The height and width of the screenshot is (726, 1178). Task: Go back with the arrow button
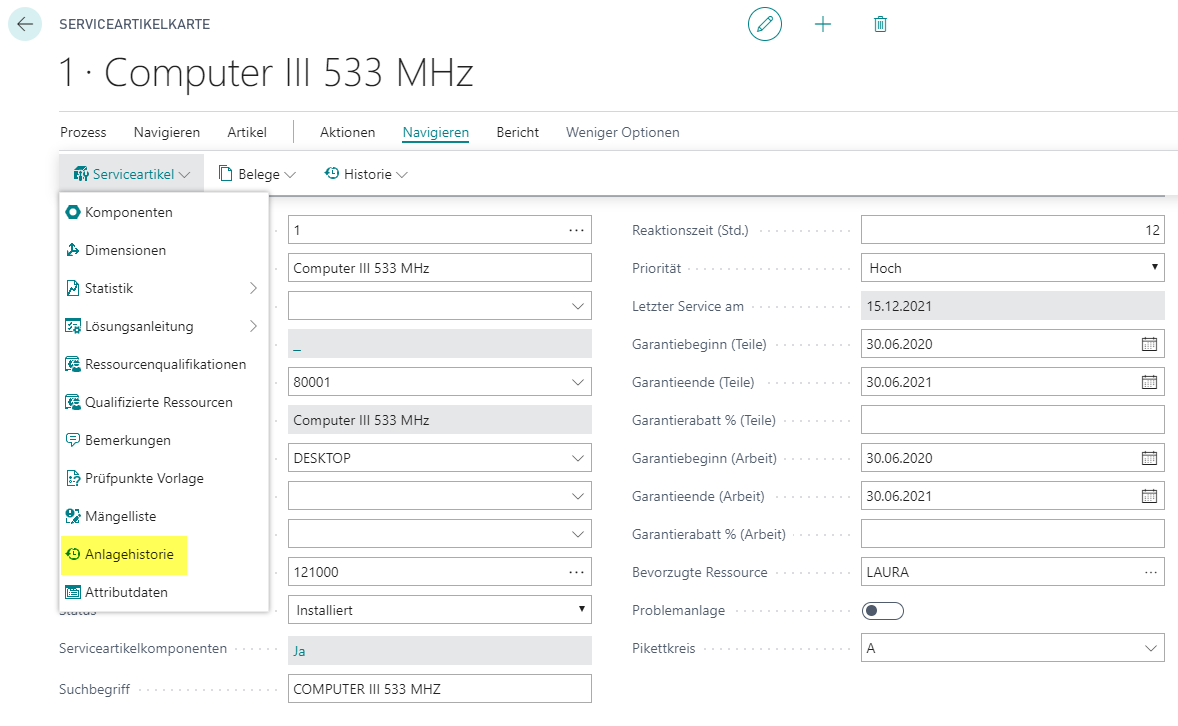pos(25,24)
